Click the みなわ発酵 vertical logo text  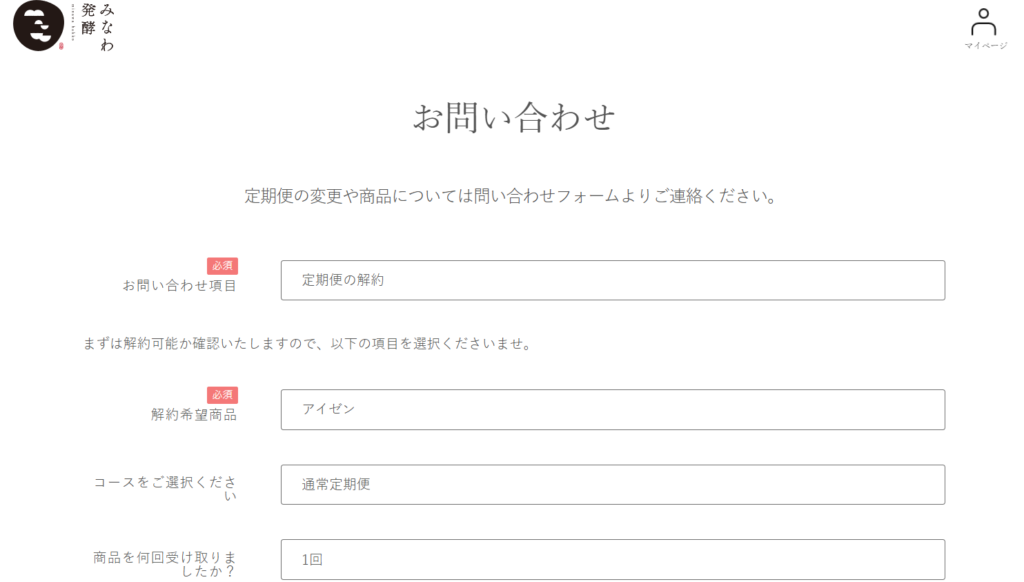98,27
